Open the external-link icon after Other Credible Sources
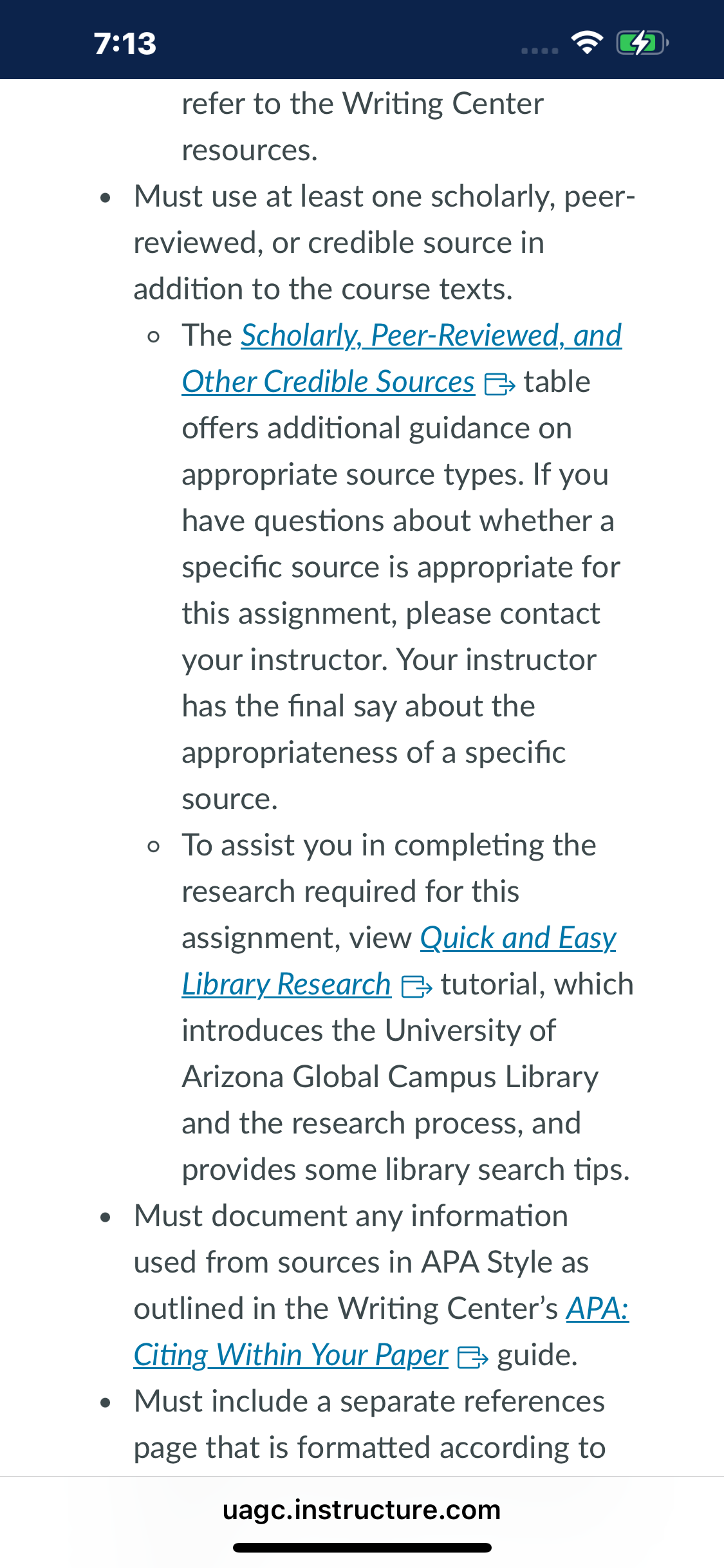Image resolution: width=724 pixels, height=1568 pixels. (x=499, y=384)
